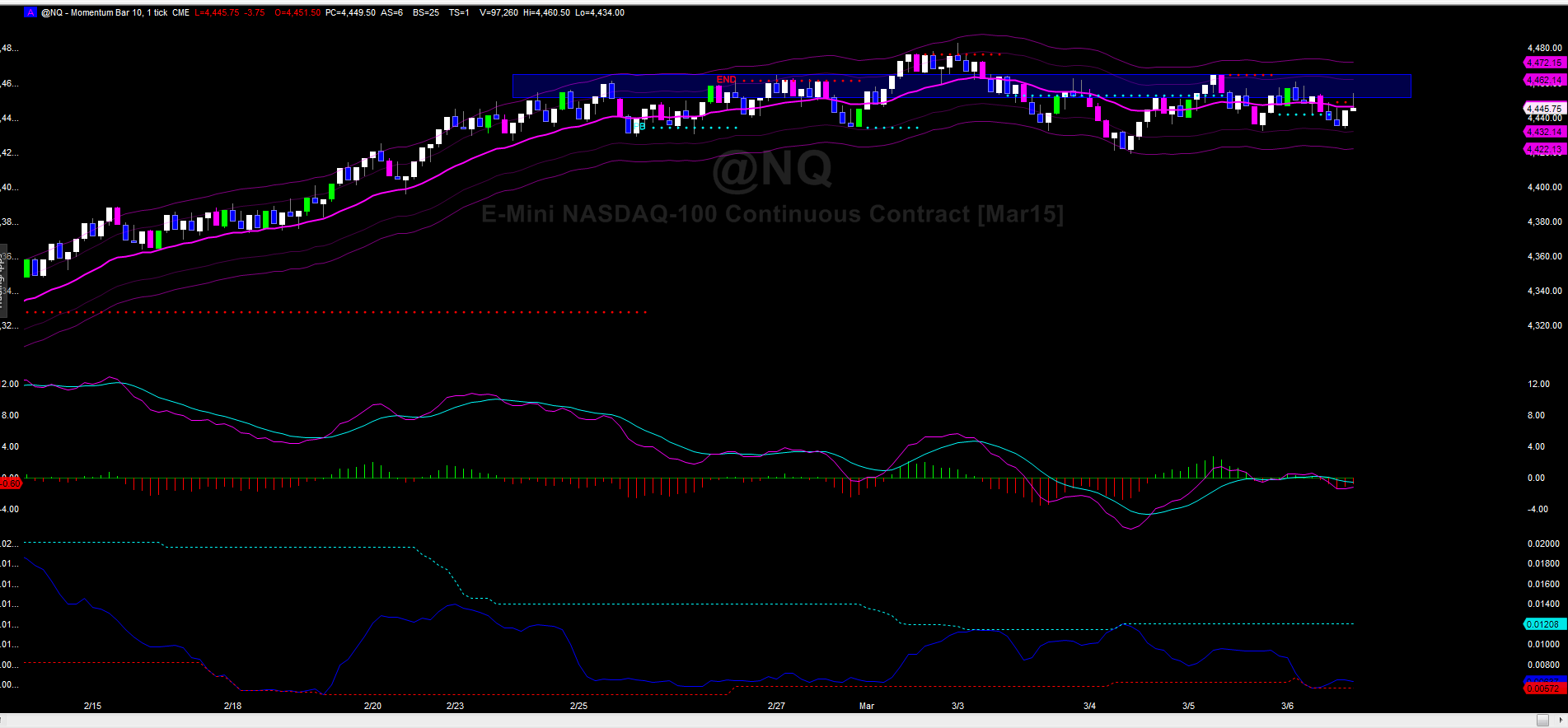1568x728 pixels.
Task: Click the 2/18 date label
Action: [x=232, y=706]
